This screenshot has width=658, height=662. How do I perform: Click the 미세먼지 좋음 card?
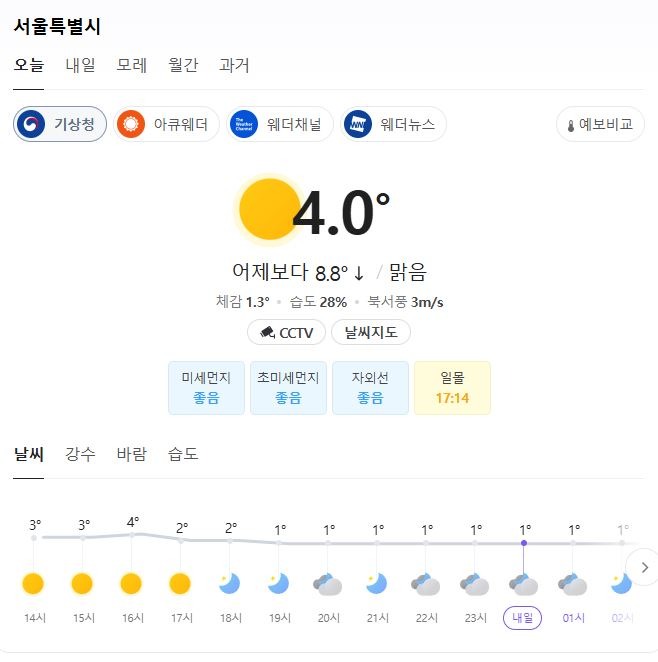tap(206, 388)
